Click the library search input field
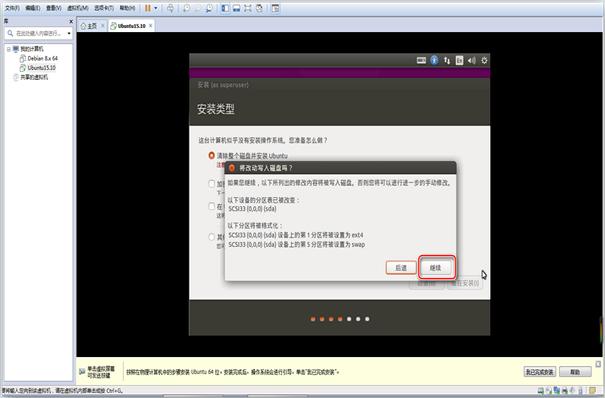Screen dimensions: 605x398 click(x=37, y=34)
